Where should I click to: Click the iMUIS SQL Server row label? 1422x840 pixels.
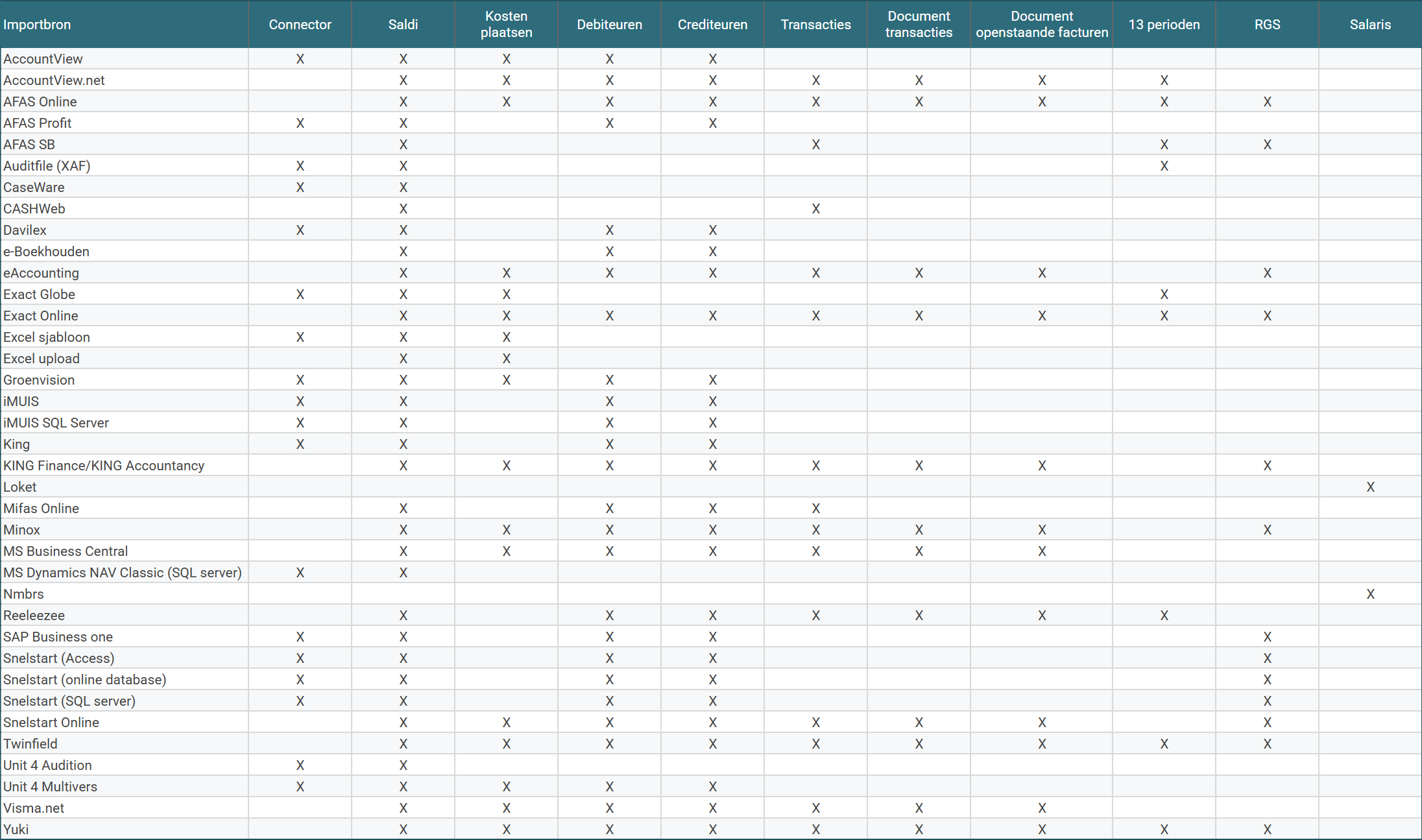[56, 423]
